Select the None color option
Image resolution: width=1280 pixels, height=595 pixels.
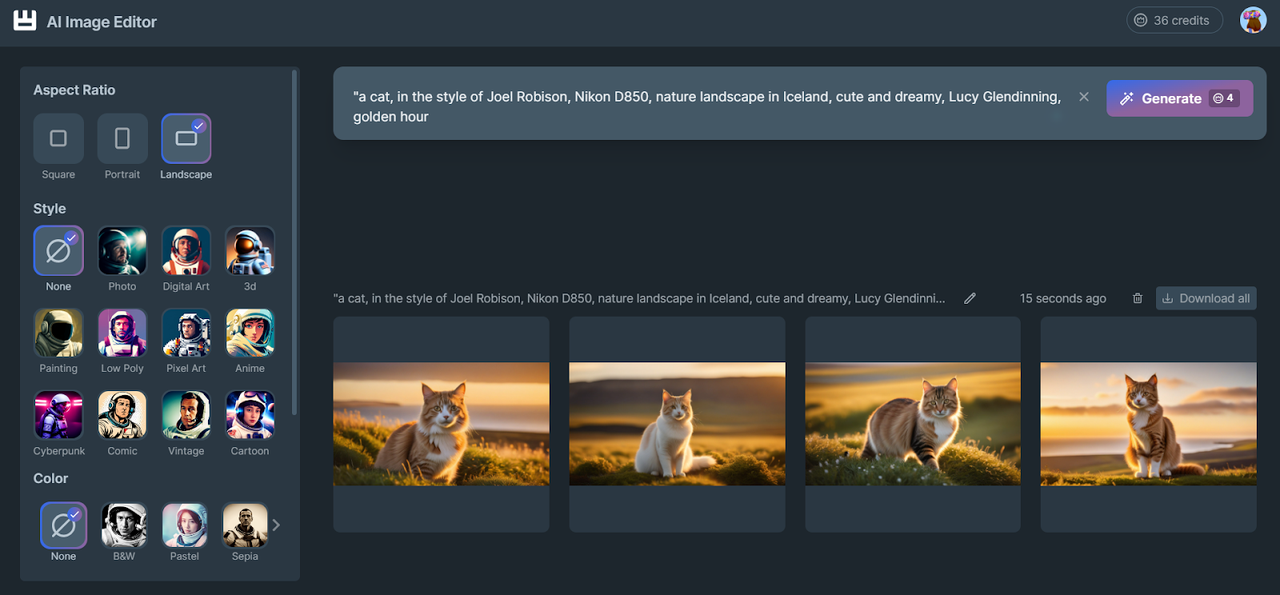pyautogui.click(x=63, y=525)
